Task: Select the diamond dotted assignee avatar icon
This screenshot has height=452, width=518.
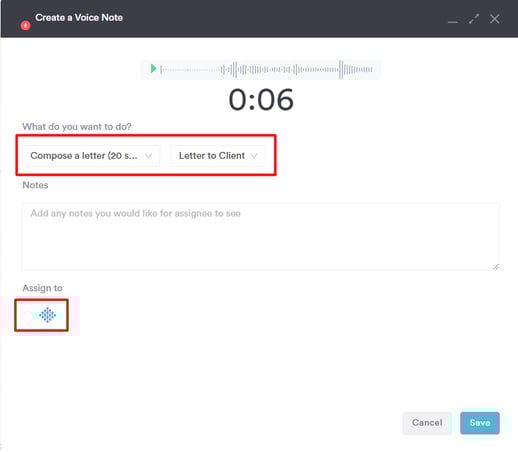Action: point(47,315)
